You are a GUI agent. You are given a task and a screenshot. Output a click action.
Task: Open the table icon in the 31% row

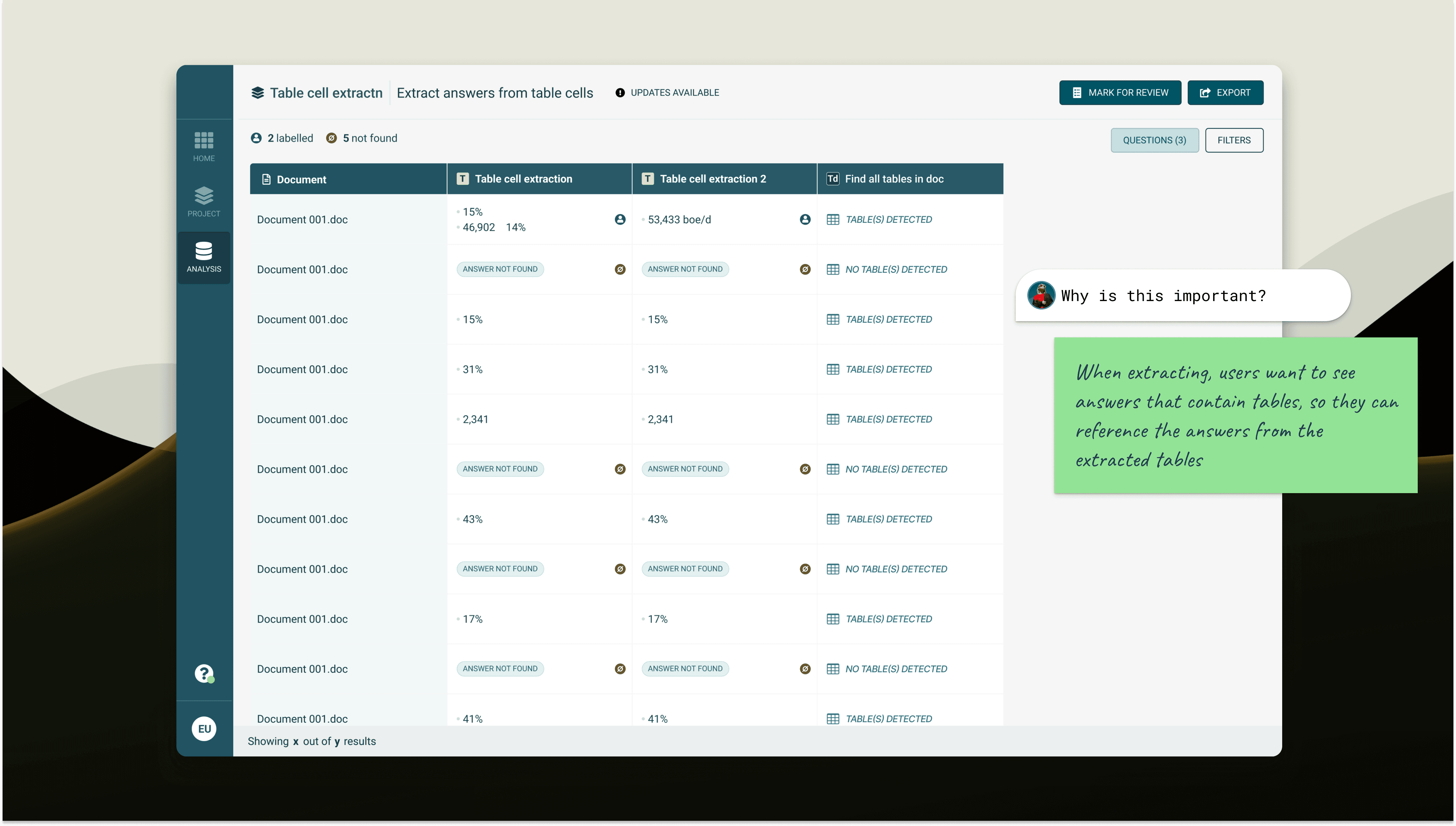(x=832, y=369)
